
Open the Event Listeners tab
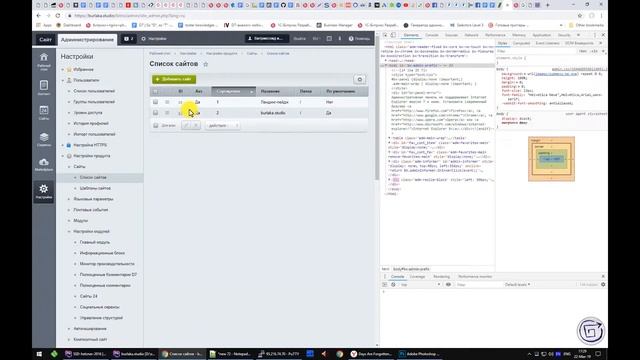[547, 43]
